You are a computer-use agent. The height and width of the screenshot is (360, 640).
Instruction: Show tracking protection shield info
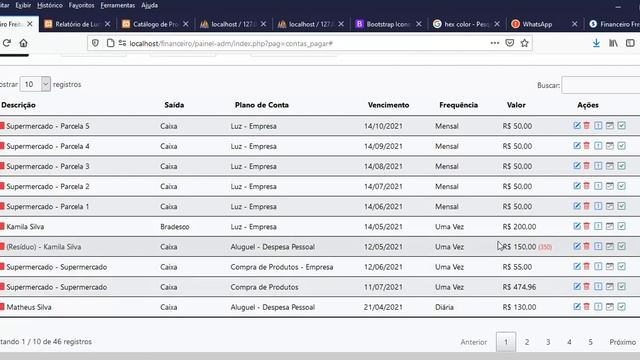click(x=95, y=43)
